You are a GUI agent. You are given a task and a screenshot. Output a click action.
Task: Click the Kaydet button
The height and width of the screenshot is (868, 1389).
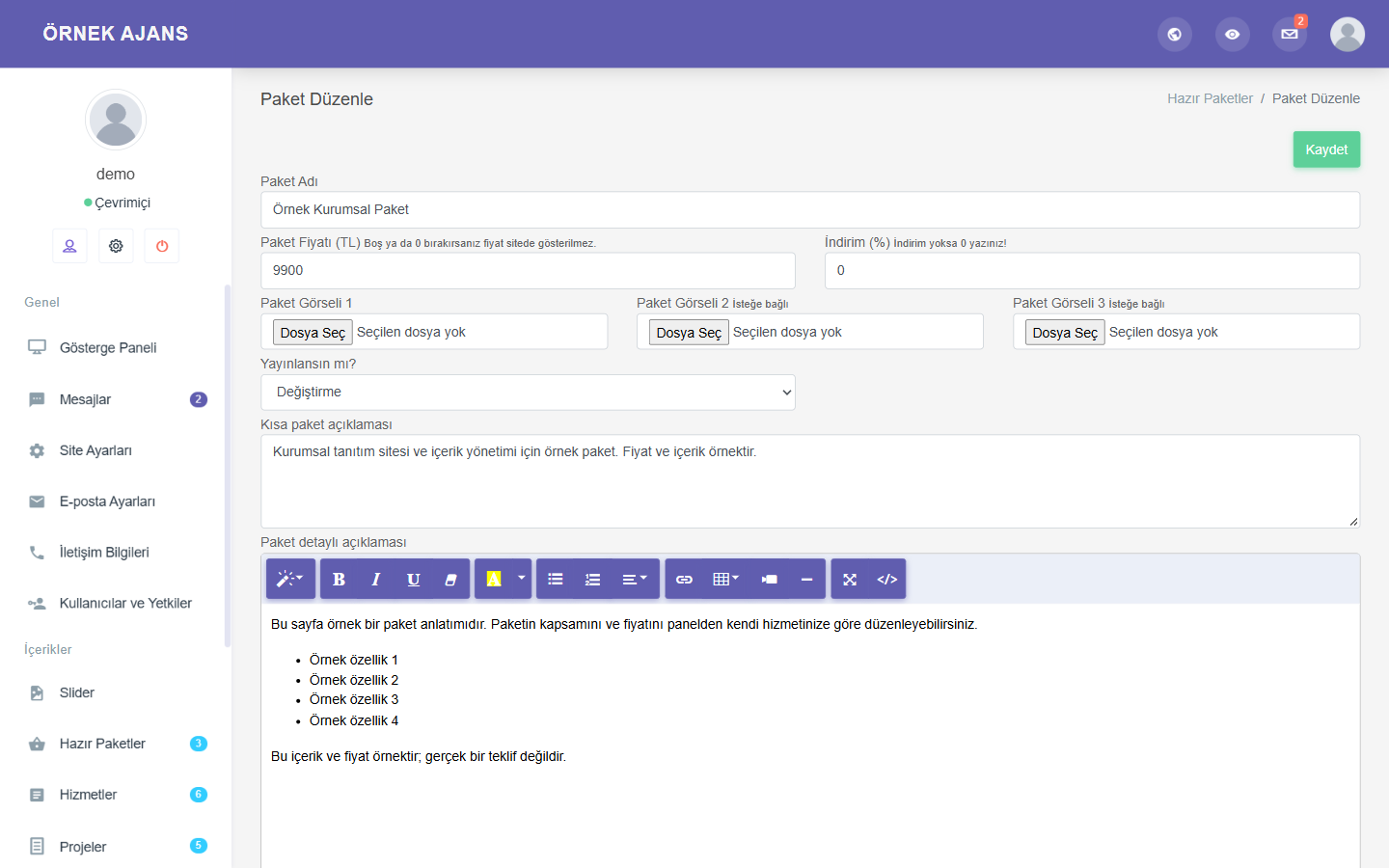point(1326,149)
